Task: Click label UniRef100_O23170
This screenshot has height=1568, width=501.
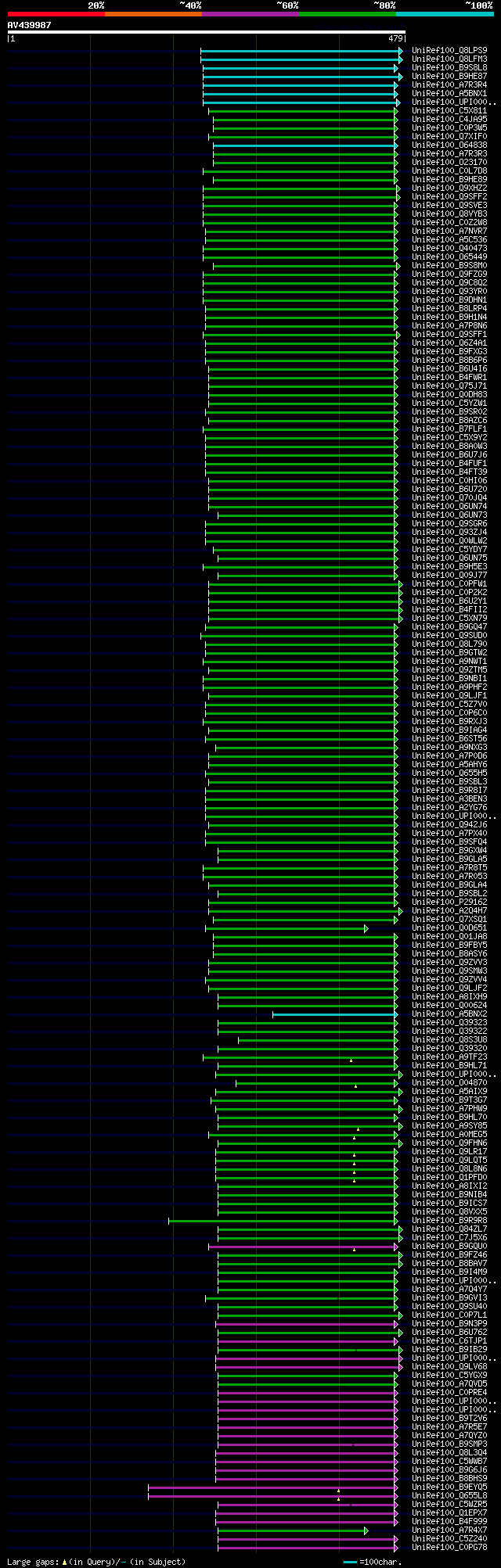Action: [449, 162]
